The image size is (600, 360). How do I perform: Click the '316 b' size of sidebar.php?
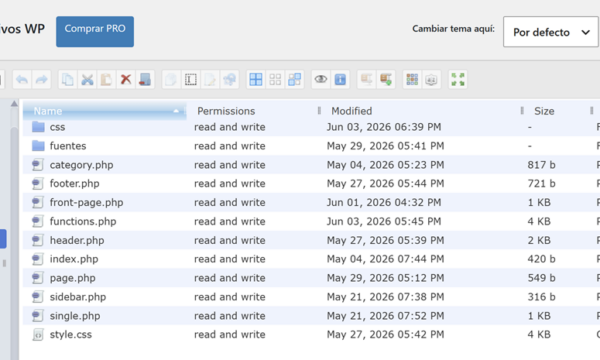click(x=541, y=297)
